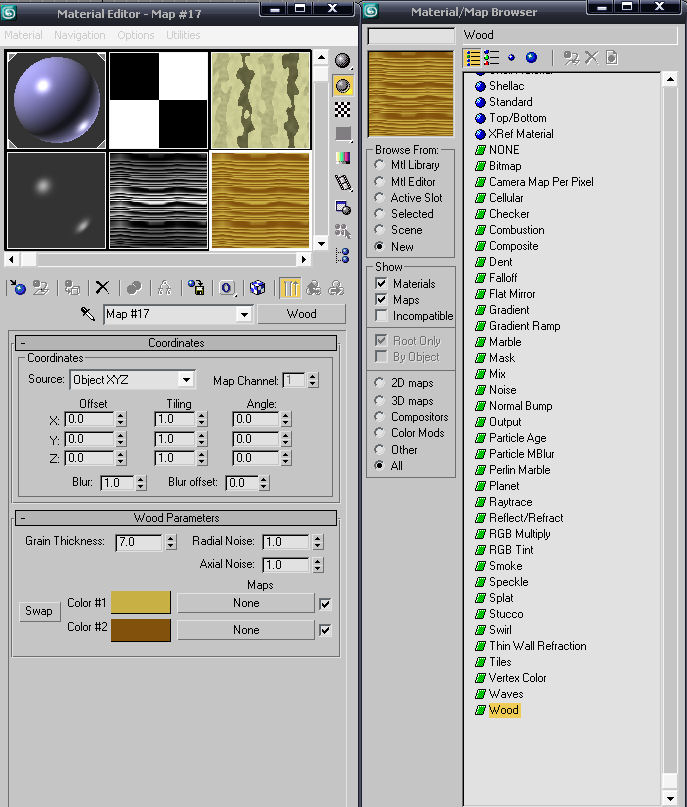687x807 pixels.
Task: Click the Color #1 tan swatch
Action: click(141, 603)
